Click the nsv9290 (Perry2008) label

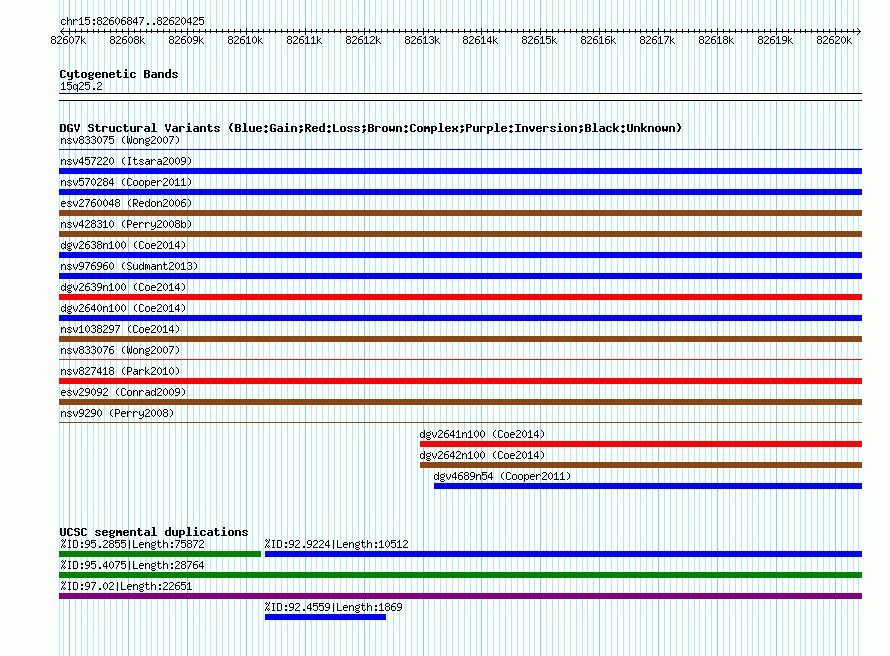[x=117, y=413]
